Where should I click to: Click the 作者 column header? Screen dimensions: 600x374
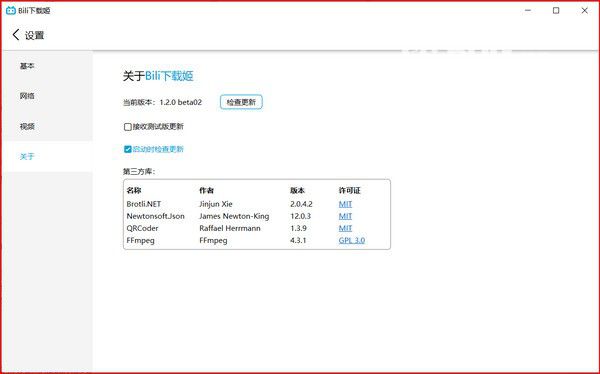(207, 190)
